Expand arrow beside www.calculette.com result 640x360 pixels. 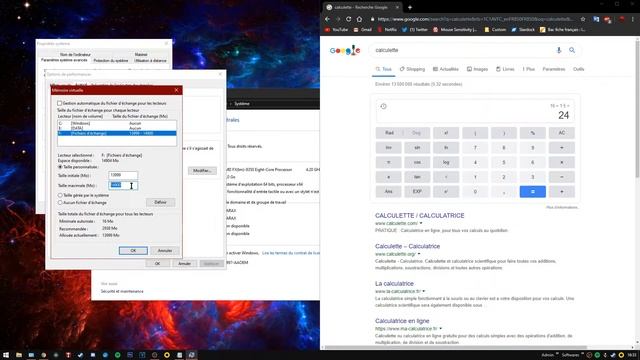[421, 223]
